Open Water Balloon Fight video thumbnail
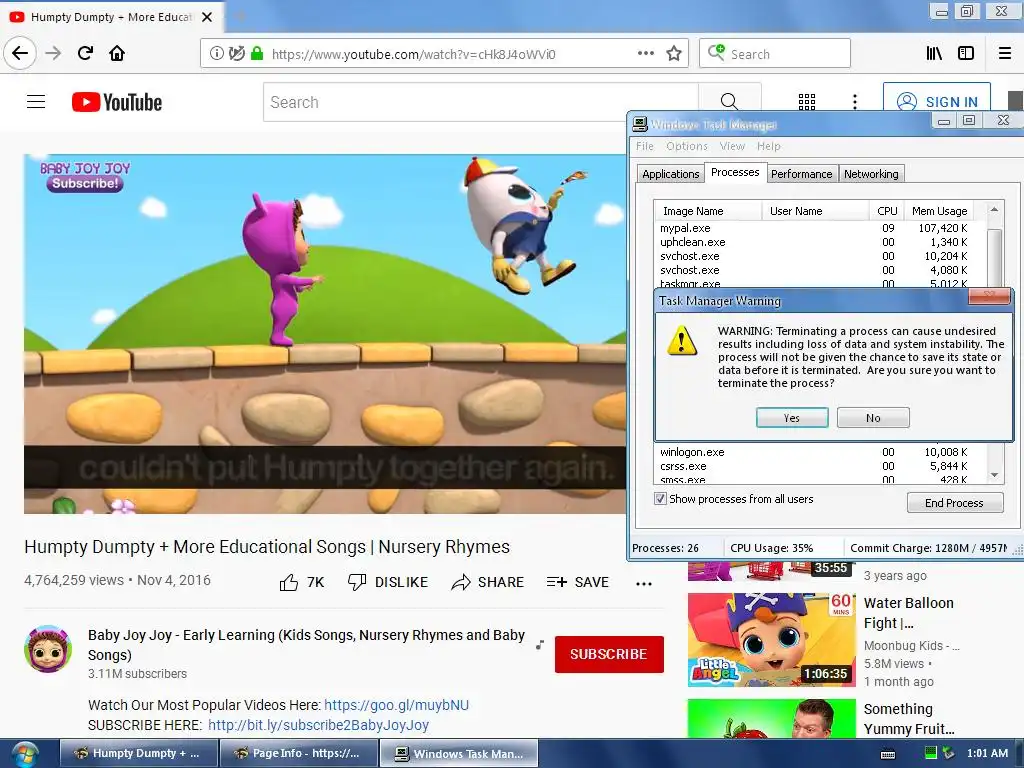This screenshot has height=768, width=1024. click(x=771, y=639)
